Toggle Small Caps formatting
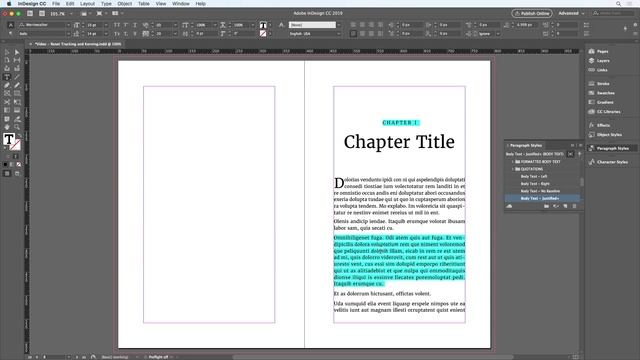Viewport: 640px width, 360px height. (x=117, y=33)
